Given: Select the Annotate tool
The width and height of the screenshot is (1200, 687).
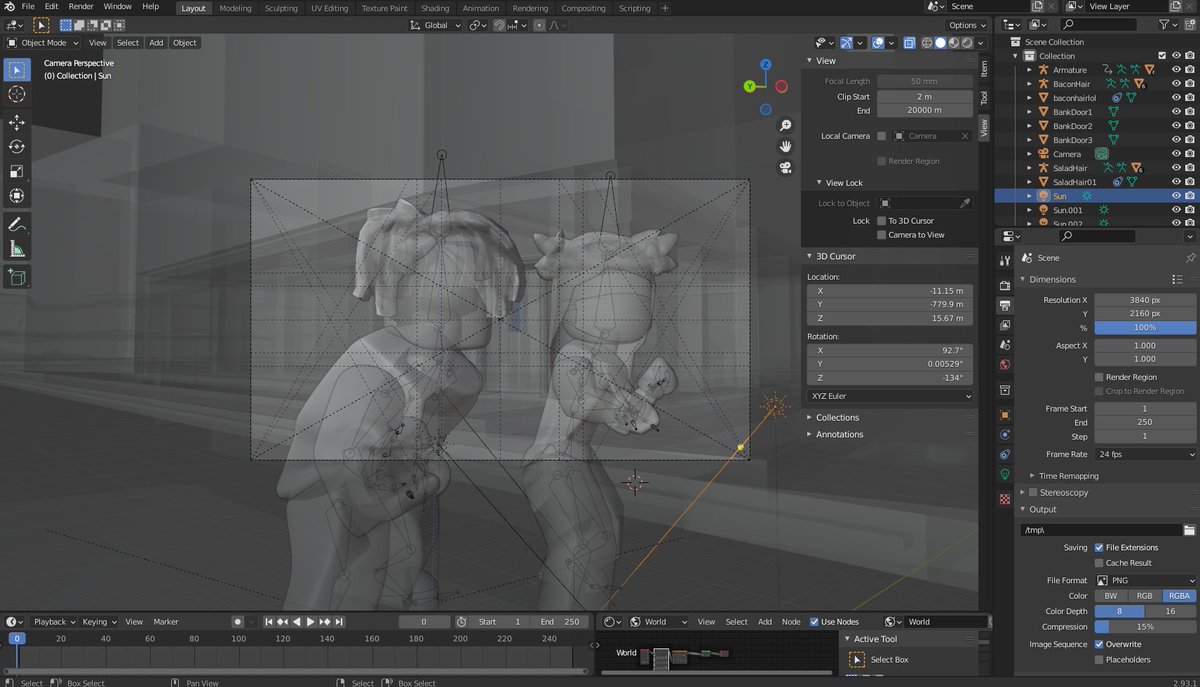Looking at the screenshot, I should [x=16, y=224].
